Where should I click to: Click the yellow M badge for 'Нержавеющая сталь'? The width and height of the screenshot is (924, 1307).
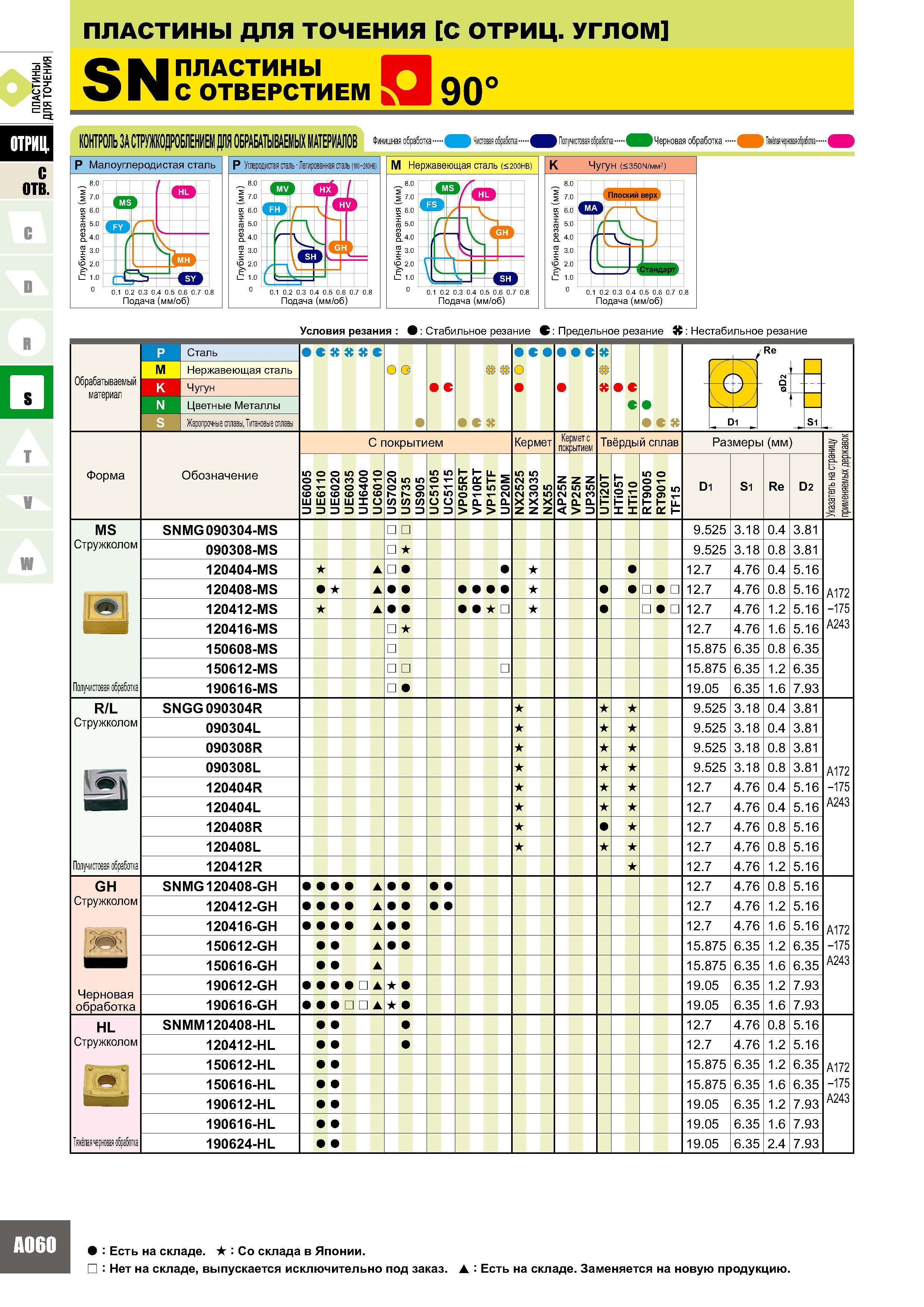[x=161, y=370]
